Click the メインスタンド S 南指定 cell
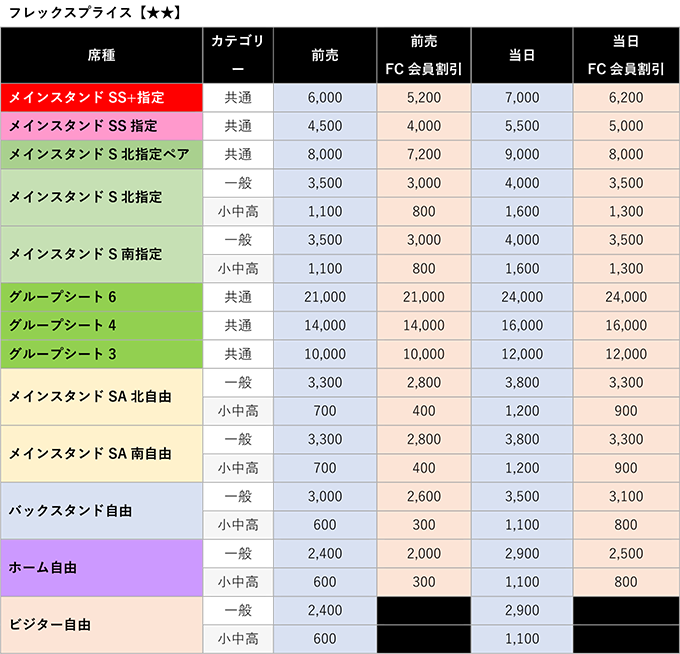Screen dimensions: 680x654 pyautogui.click(x=102, y=254)
